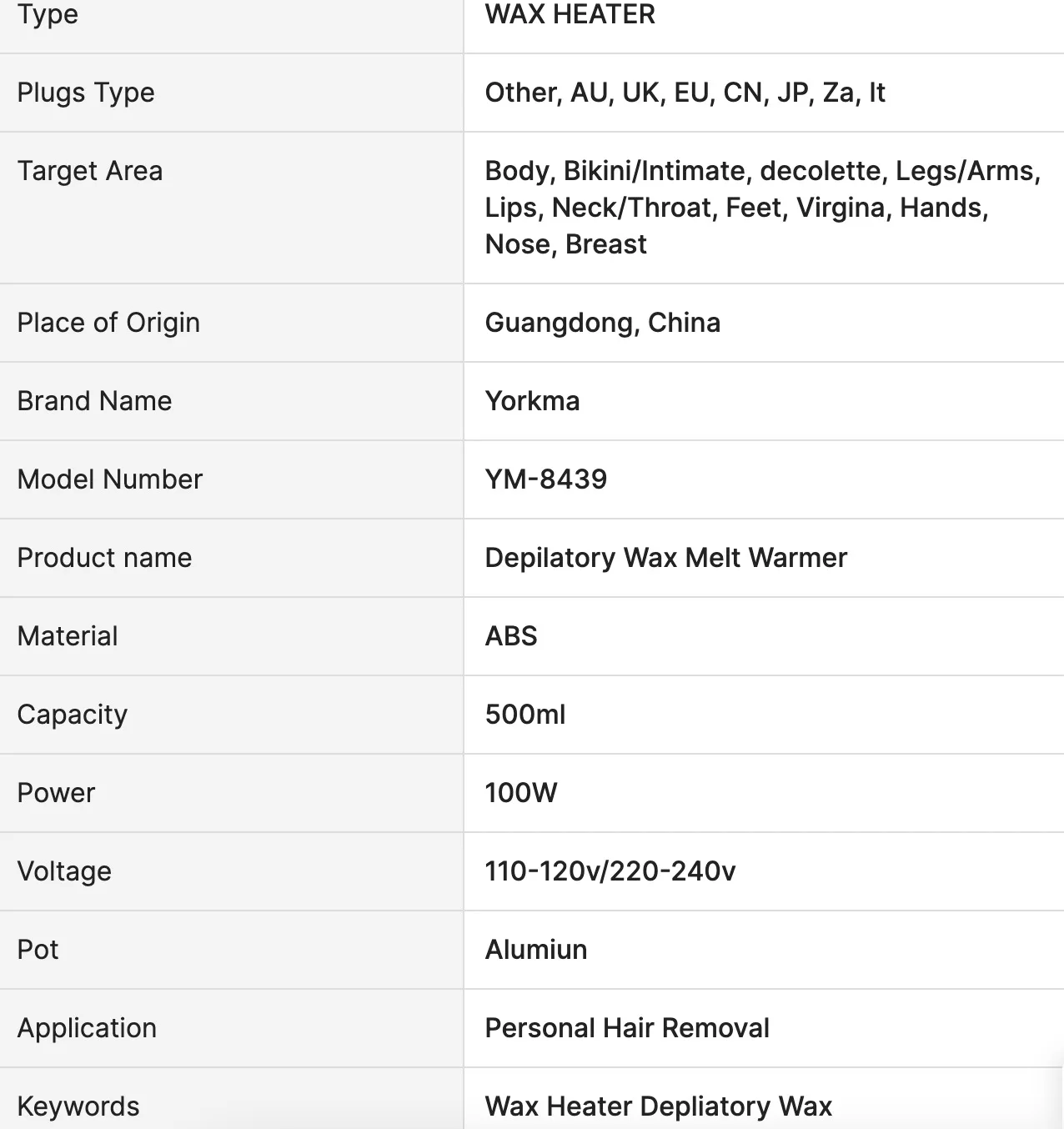Click the plug types list value

click(685, 93)
